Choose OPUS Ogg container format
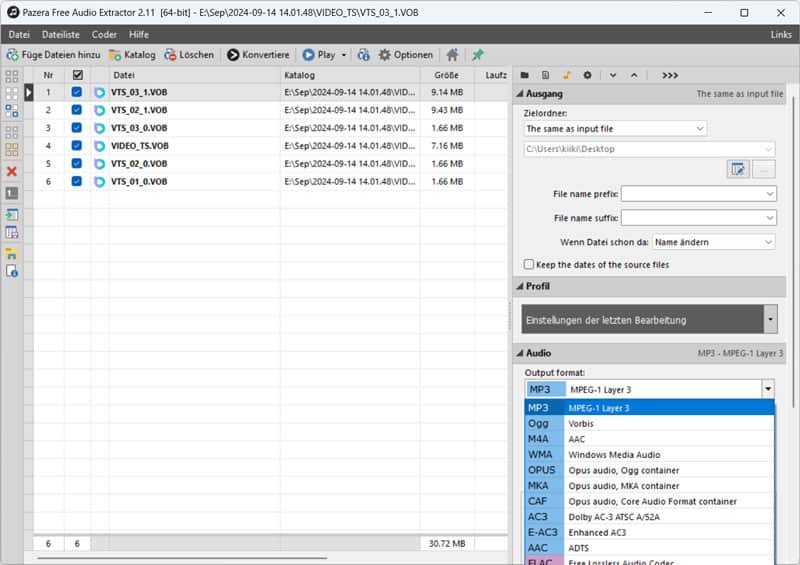 pos(649,470)
